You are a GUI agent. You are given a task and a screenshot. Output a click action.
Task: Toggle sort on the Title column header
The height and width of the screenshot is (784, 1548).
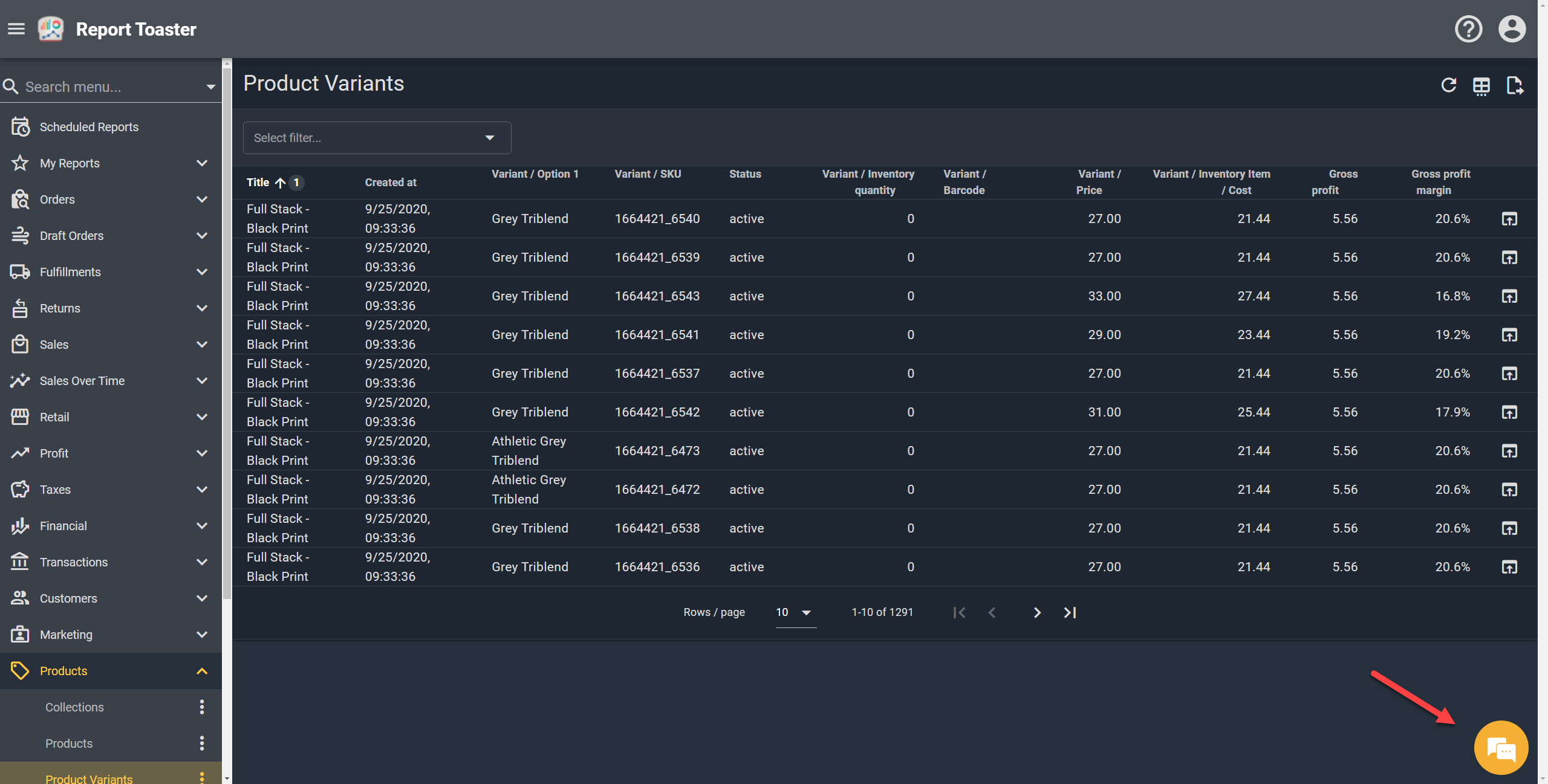258,182
